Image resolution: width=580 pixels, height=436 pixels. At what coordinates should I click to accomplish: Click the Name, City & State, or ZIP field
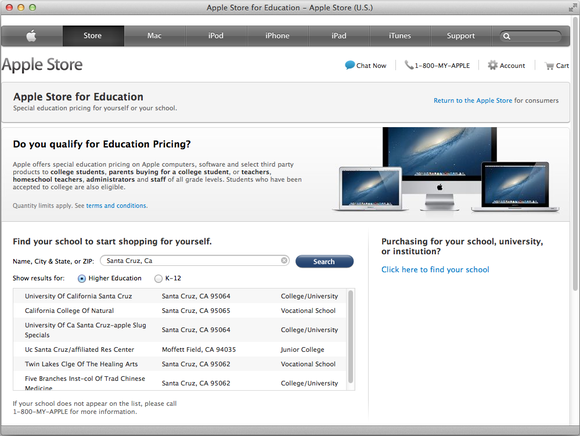pos(195,261)
